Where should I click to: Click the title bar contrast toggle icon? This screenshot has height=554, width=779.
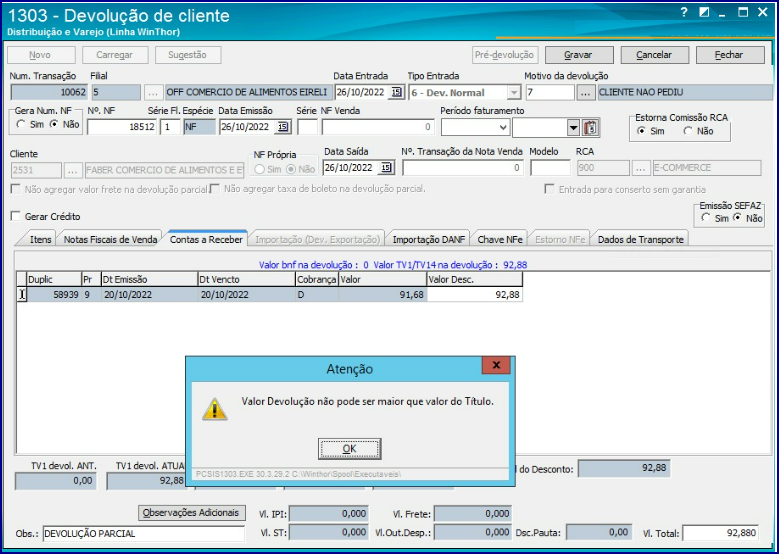704,12
